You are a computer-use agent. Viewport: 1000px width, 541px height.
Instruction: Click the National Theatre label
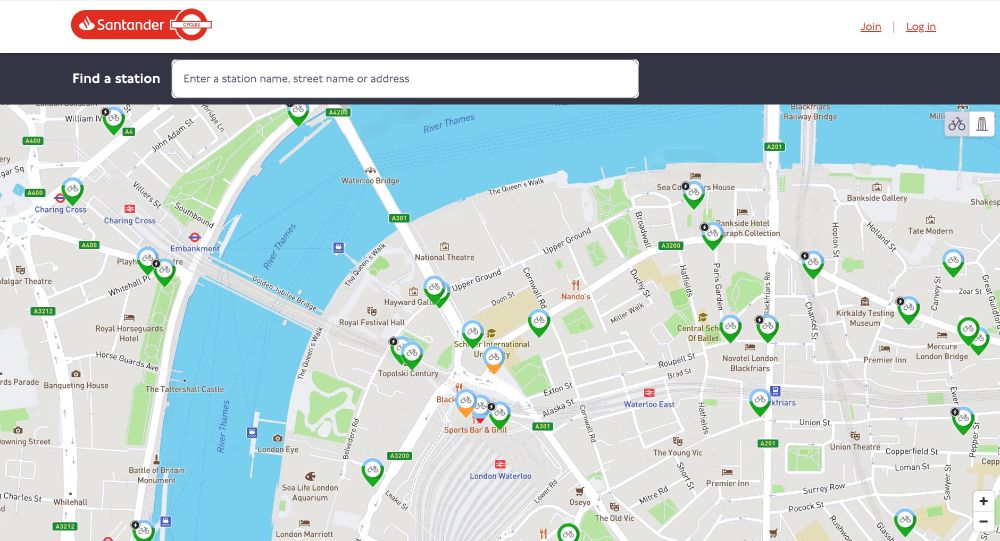pos(445,258)
